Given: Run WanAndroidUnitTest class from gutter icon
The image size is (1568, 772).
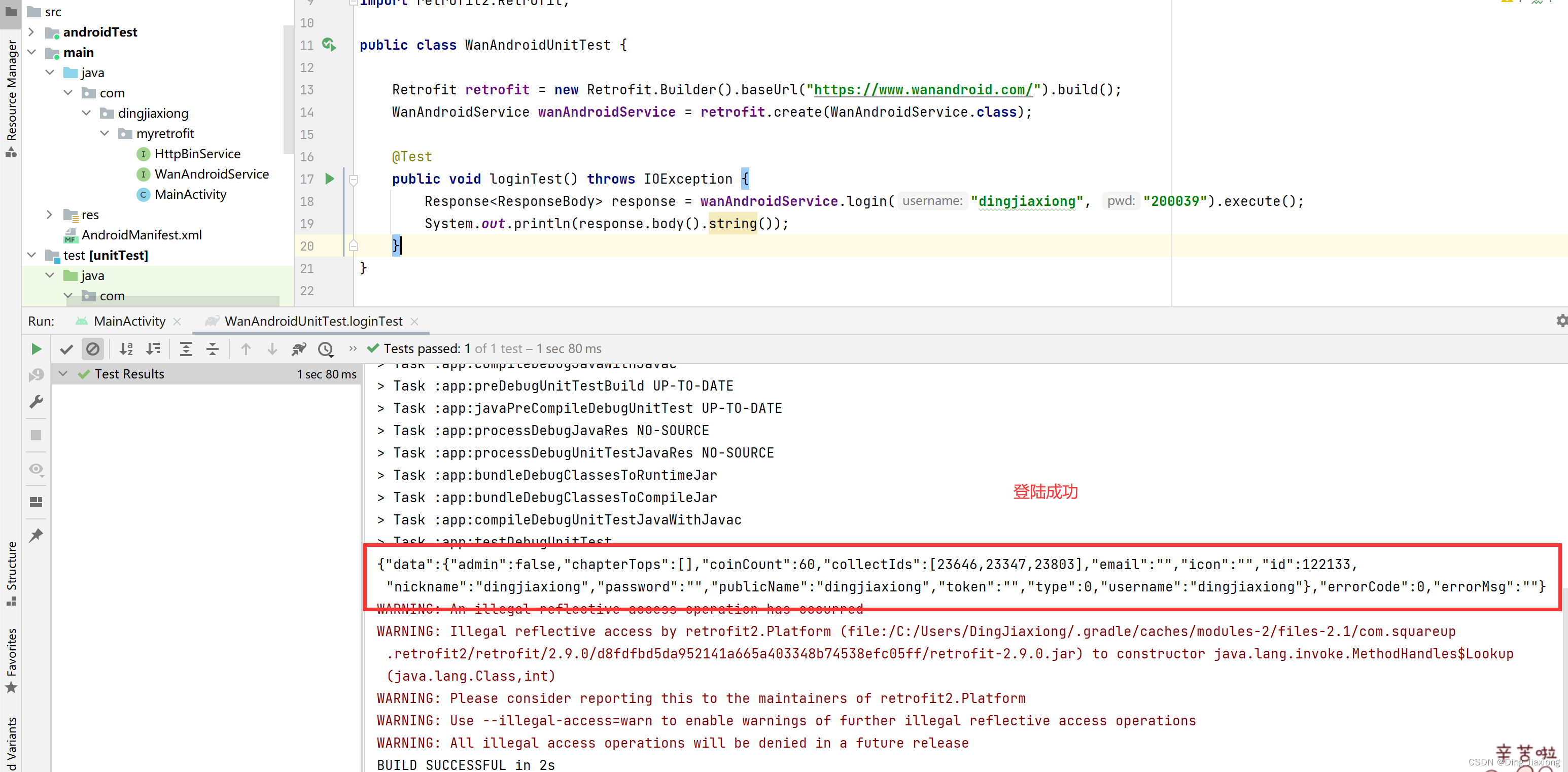Looking at the screenshot, I should tap(329, 45).
